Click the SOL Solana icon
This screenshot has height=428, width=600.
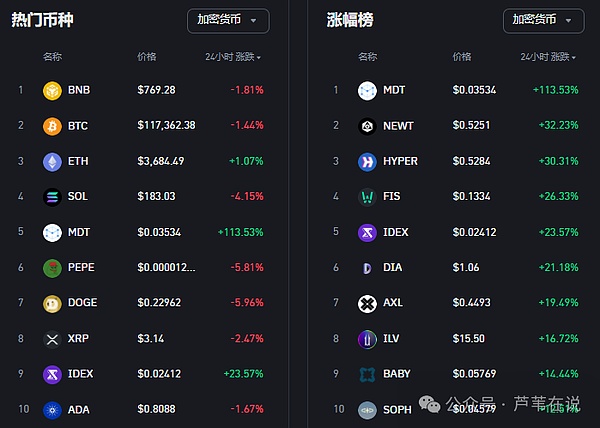(52, 197)
